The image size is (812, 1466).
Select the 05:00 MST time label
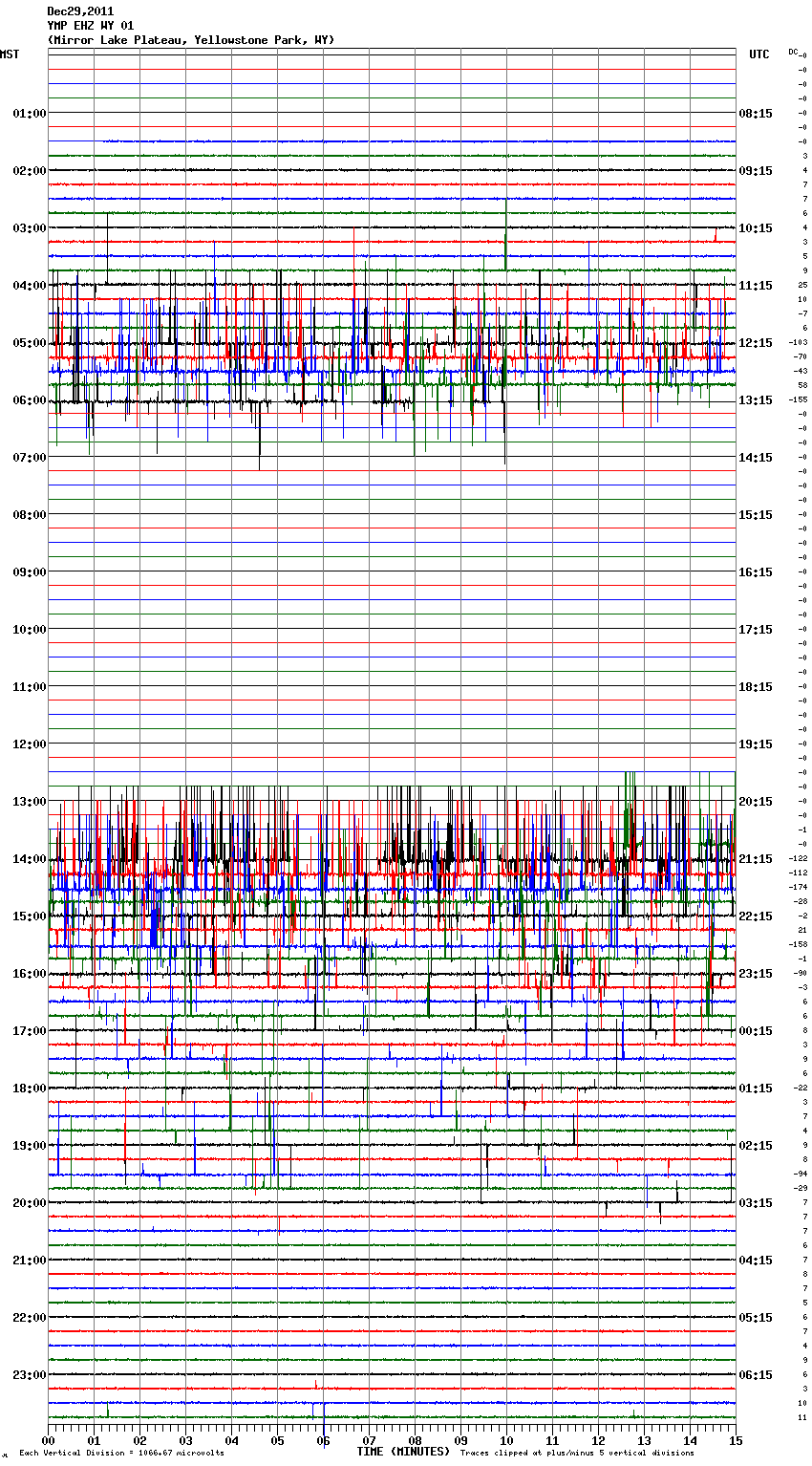30,343
